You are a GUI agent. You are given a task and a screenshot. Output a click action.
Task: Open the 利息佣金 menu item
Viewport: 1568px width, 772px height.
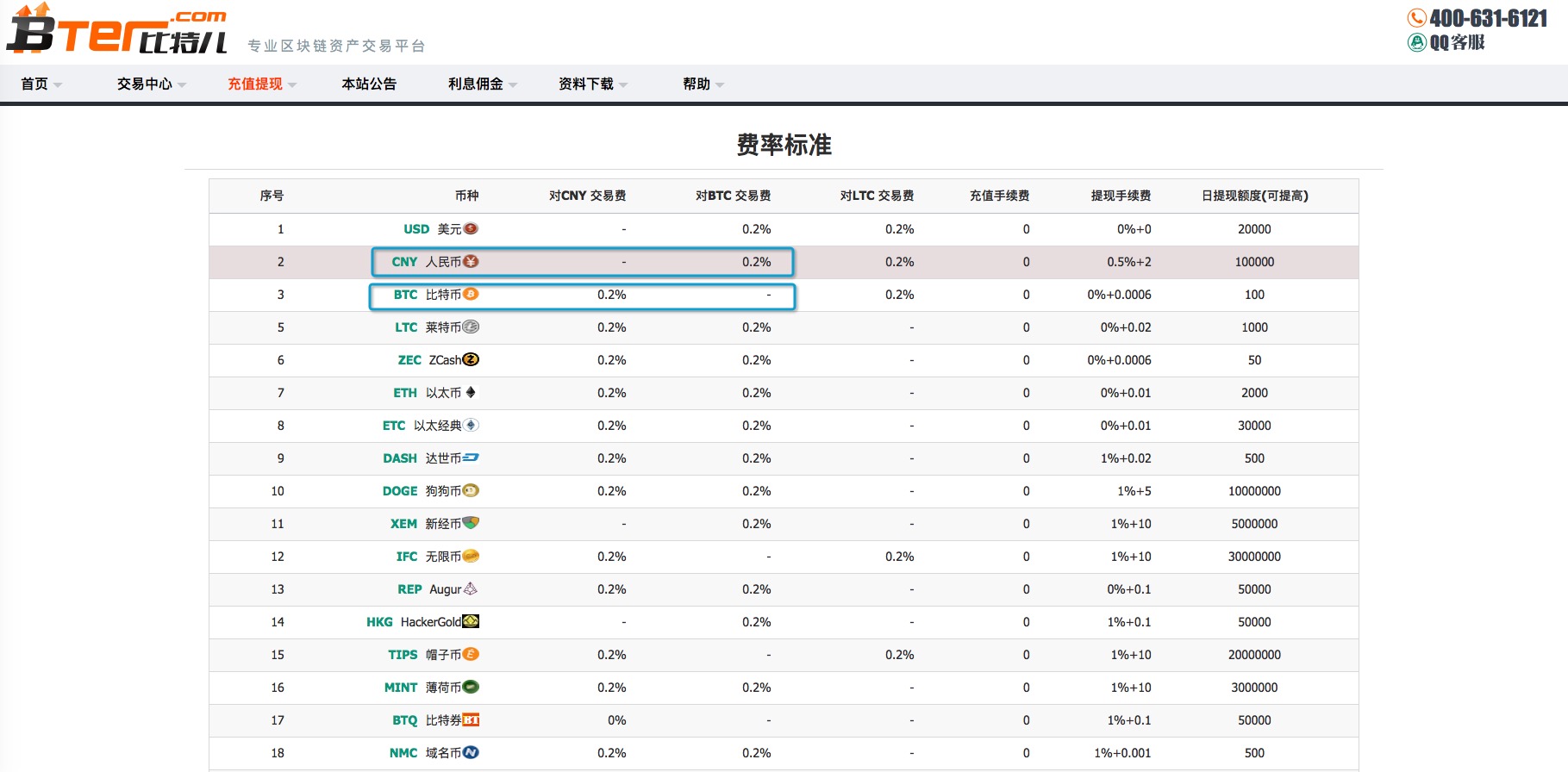tap(476, 84)
